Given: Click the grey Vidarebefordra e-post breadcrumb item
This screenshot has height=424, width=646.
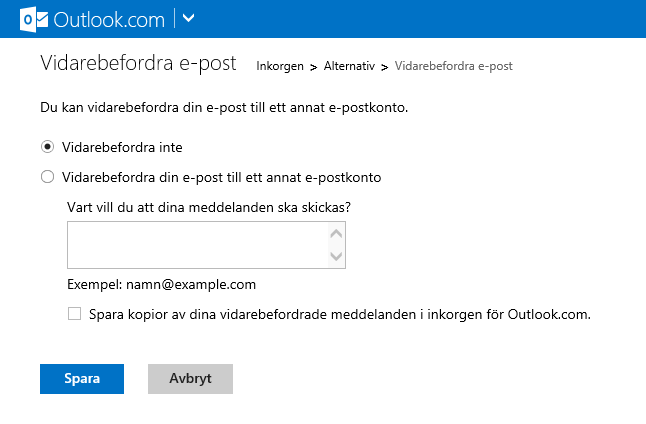Looking at the screenshot, I should [x=454, y=66].
